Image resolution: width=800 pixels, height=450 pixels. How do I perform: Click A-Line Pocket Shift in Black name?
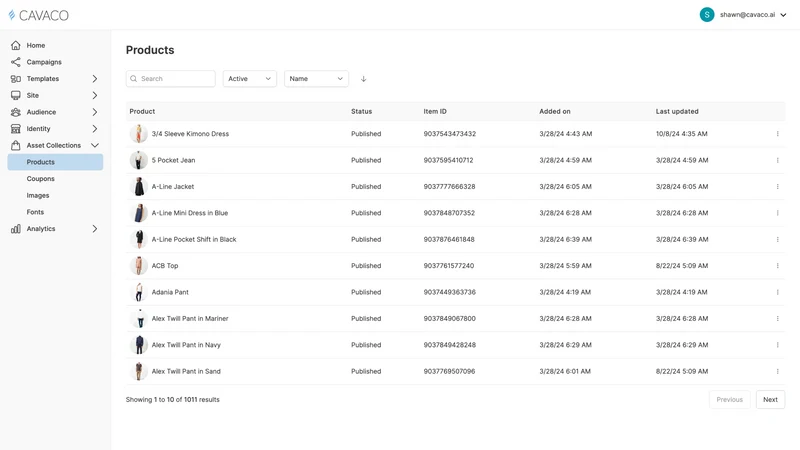coord(194,239)
